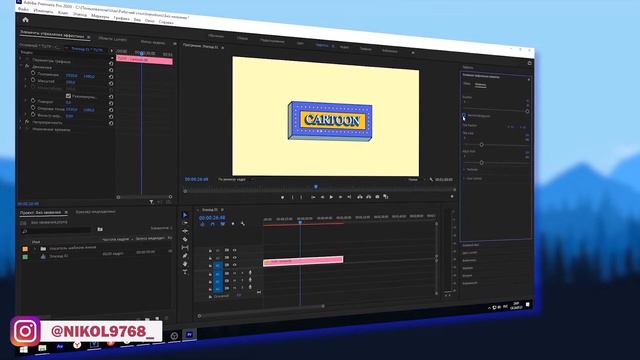The height and width of the screenshot is (360, 640).
Task: Click the topmost slider handle in Essential Graphics
Action: 527,111
